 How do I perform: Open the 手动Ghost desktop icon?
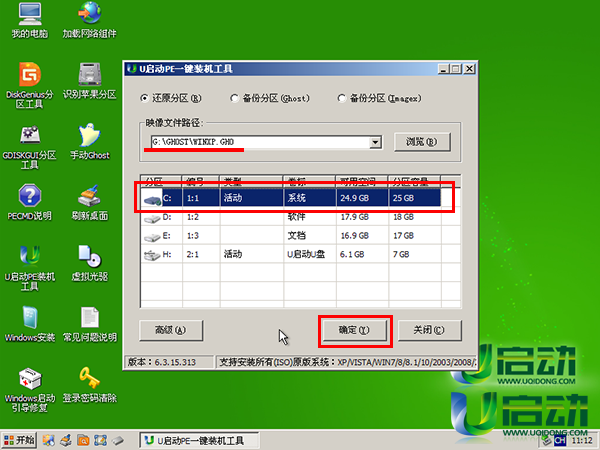point(90,142)
